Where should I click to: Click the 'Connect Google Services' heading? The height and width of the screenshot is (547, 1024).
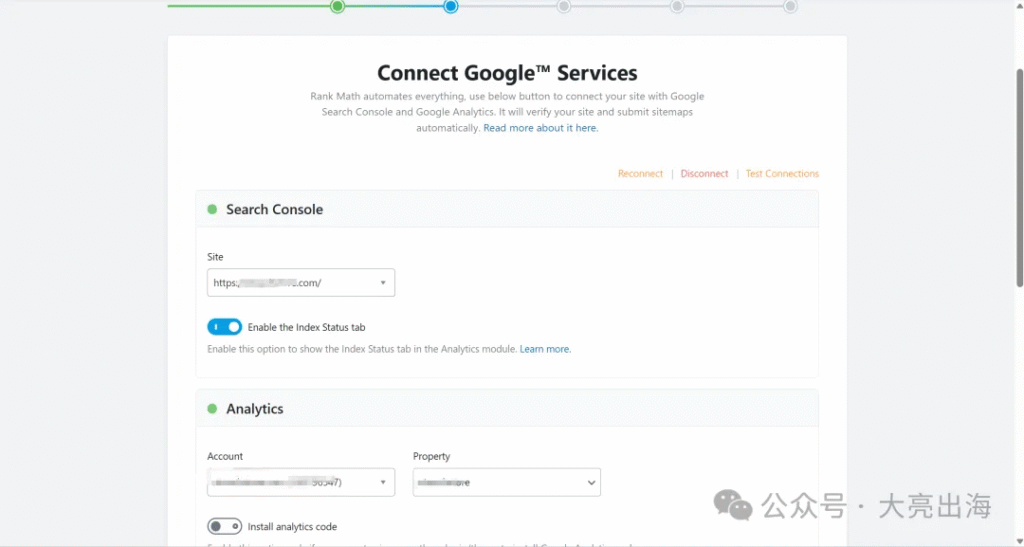(507, 72)
